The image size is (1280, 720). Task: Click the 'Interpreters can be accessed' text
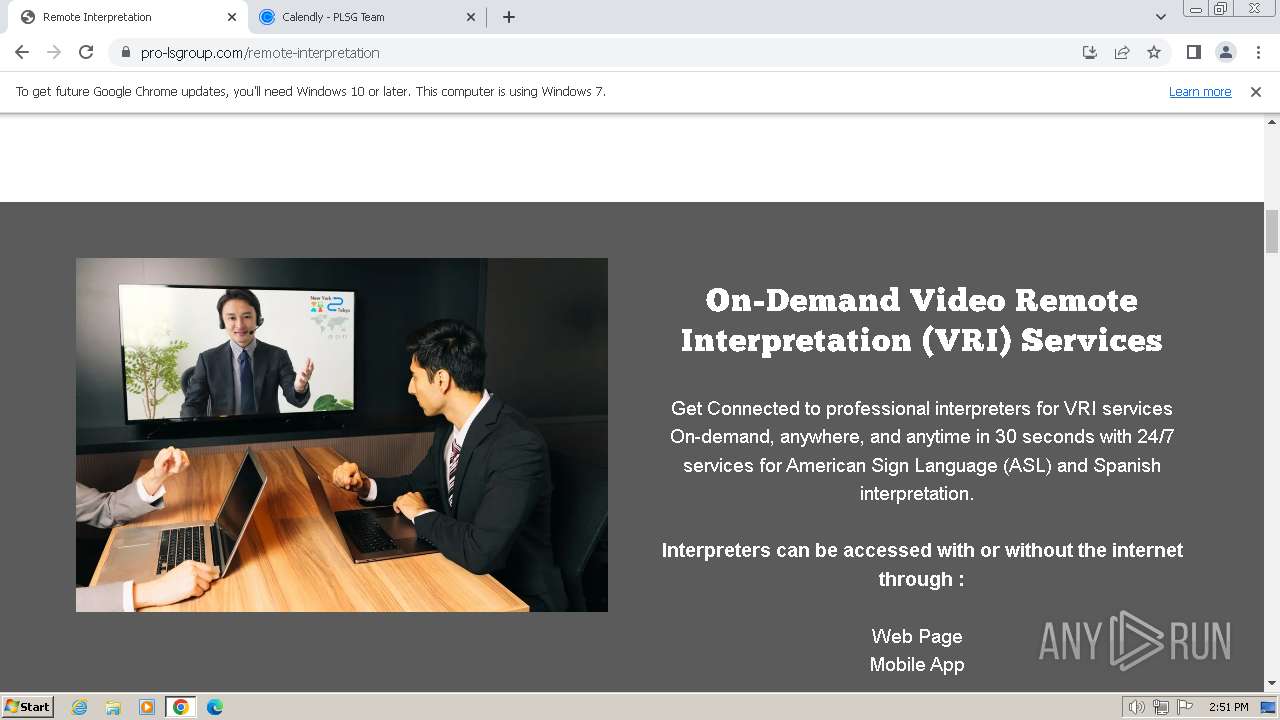921,565
